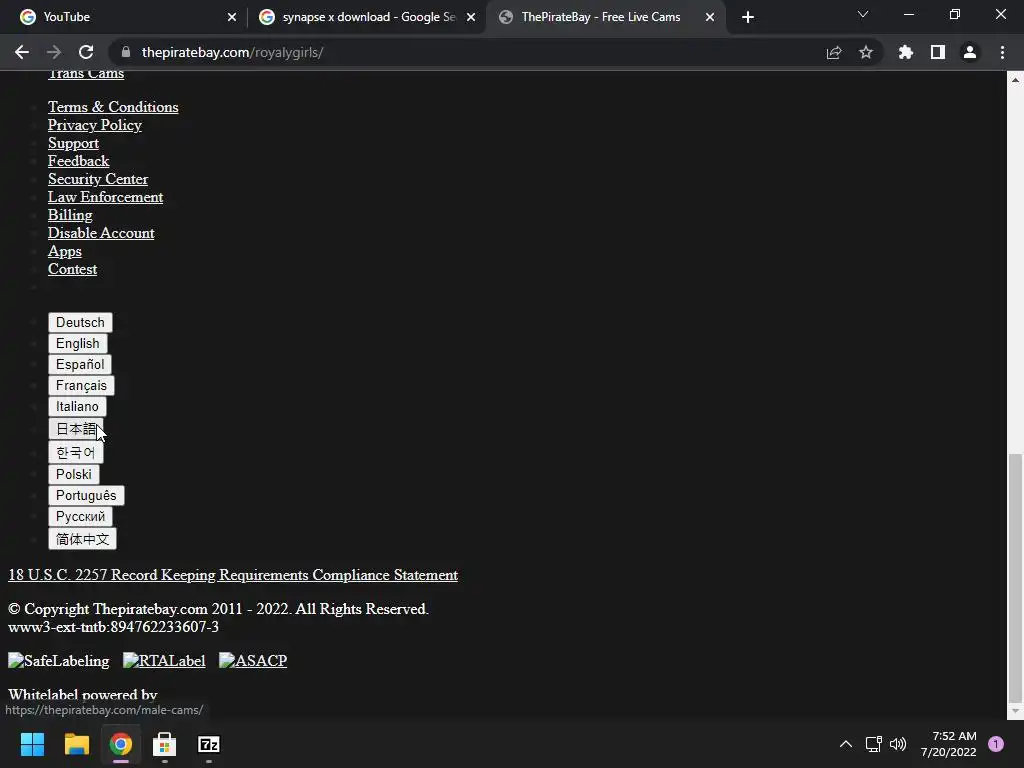Click the scrollbar up arrow
The height and width of the screenshot is (768, 1024).
[x=1015, y=80]
